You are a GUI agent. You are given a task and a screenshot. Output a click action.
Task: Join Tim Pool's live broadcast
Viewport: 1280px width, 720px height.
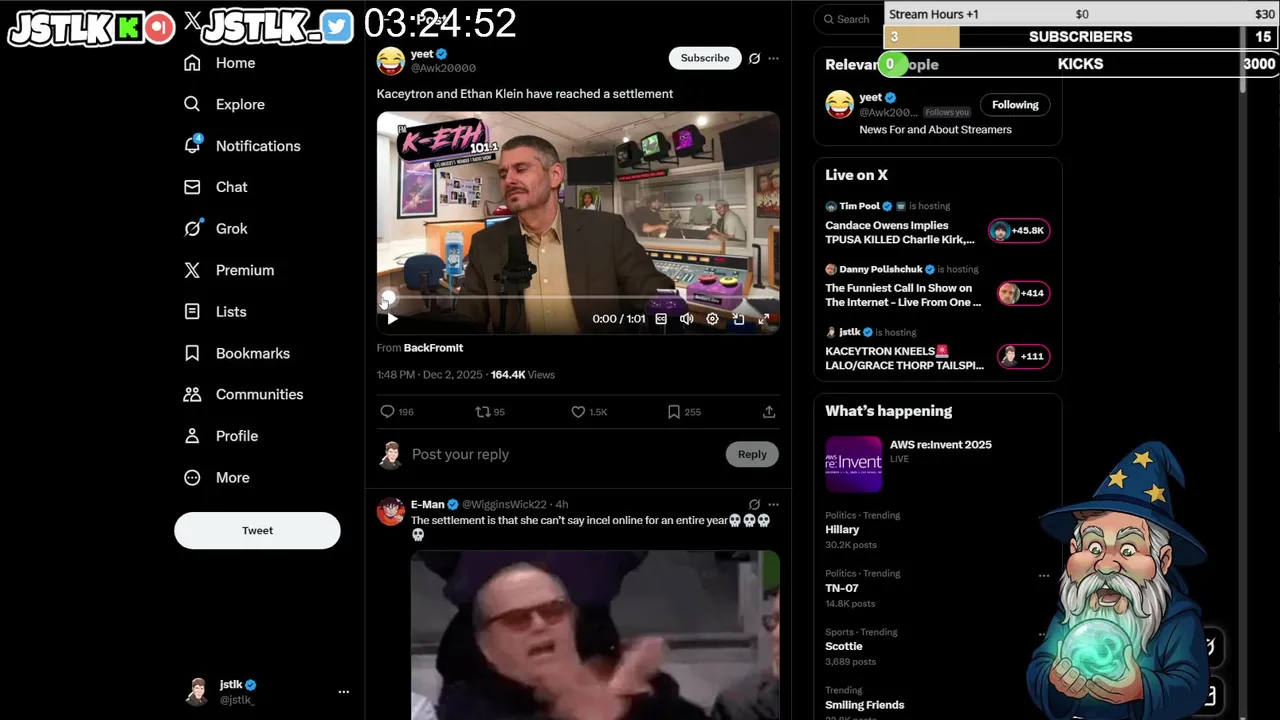[900, 233]
